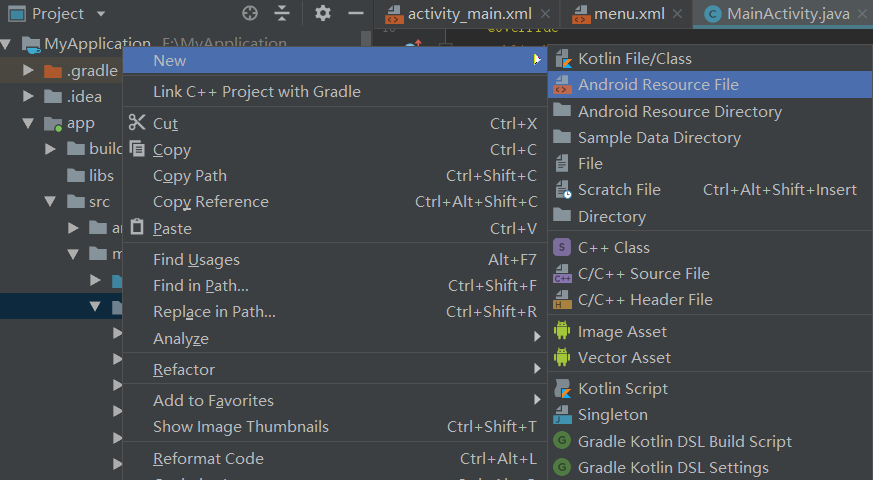Image resolution: width=873 pixels, height=480 pixels.
Task: Open Project panel settings gear
Action: point(323,13)
